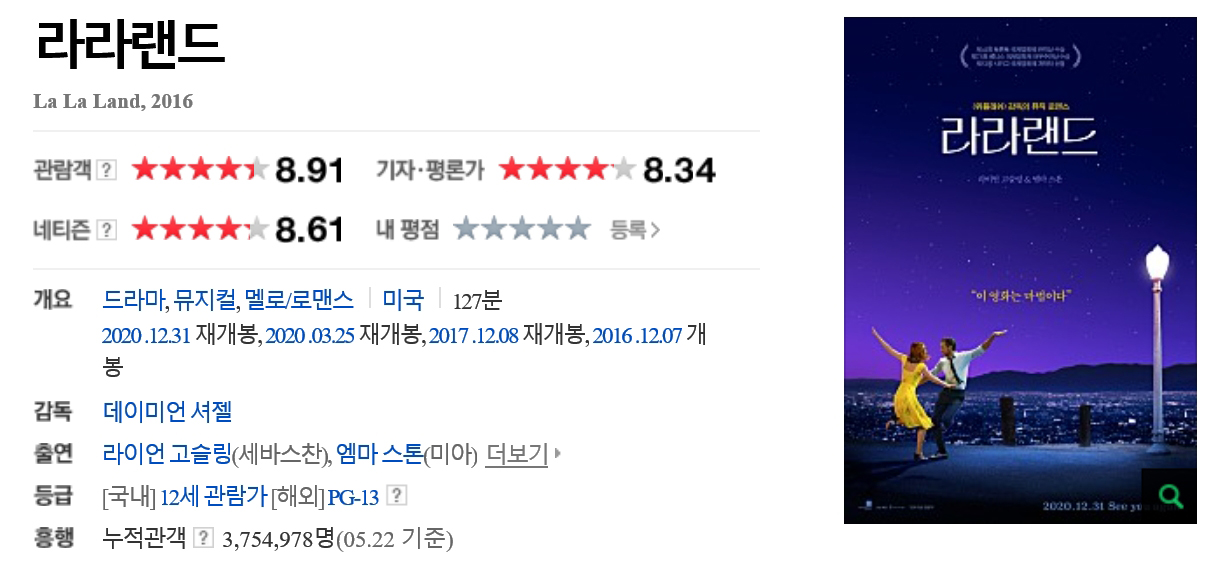Open director 데이미언 셔젤's page
The height and width of the screenshot is (575, 1222).
tap(167, 411)
